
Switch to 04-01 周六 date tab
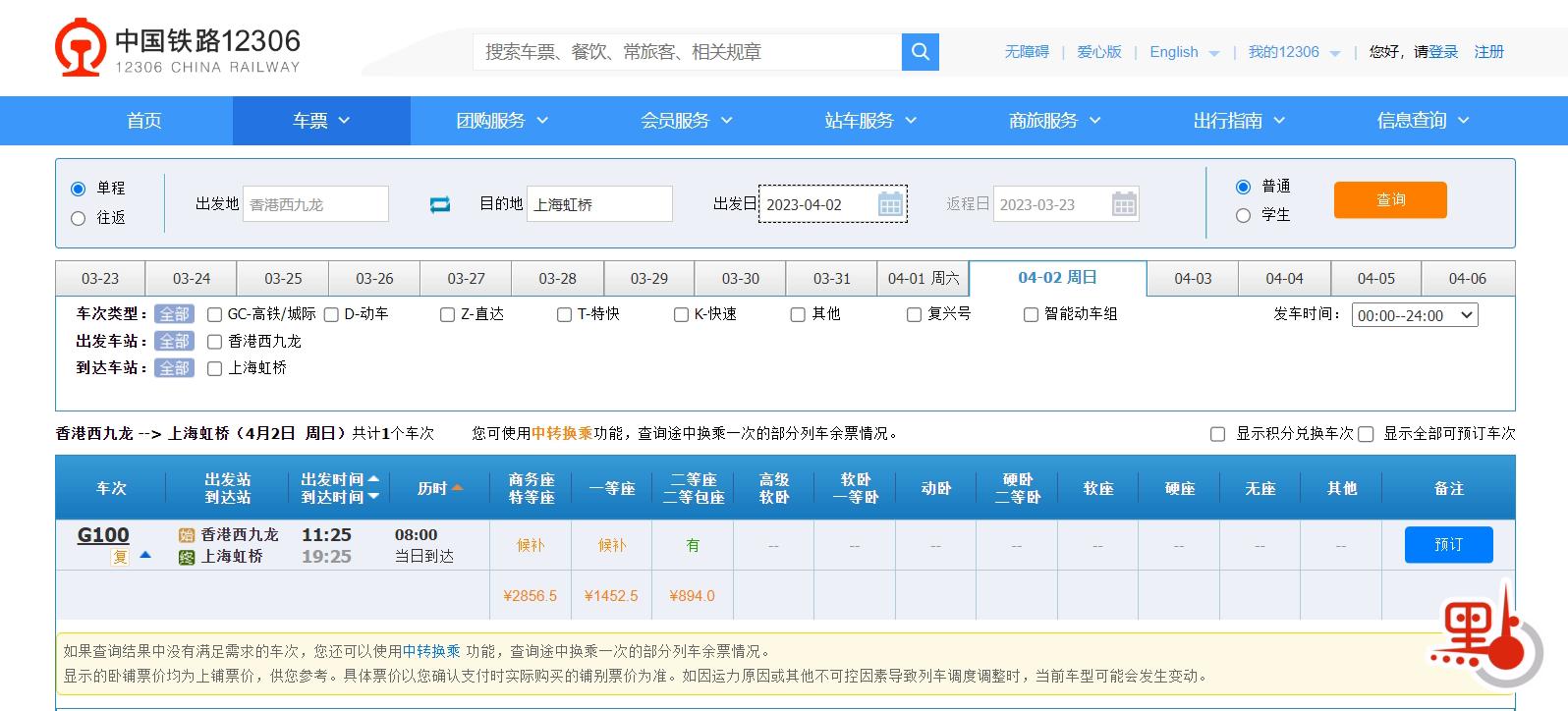pyautogui.click(x=924, y=279)
